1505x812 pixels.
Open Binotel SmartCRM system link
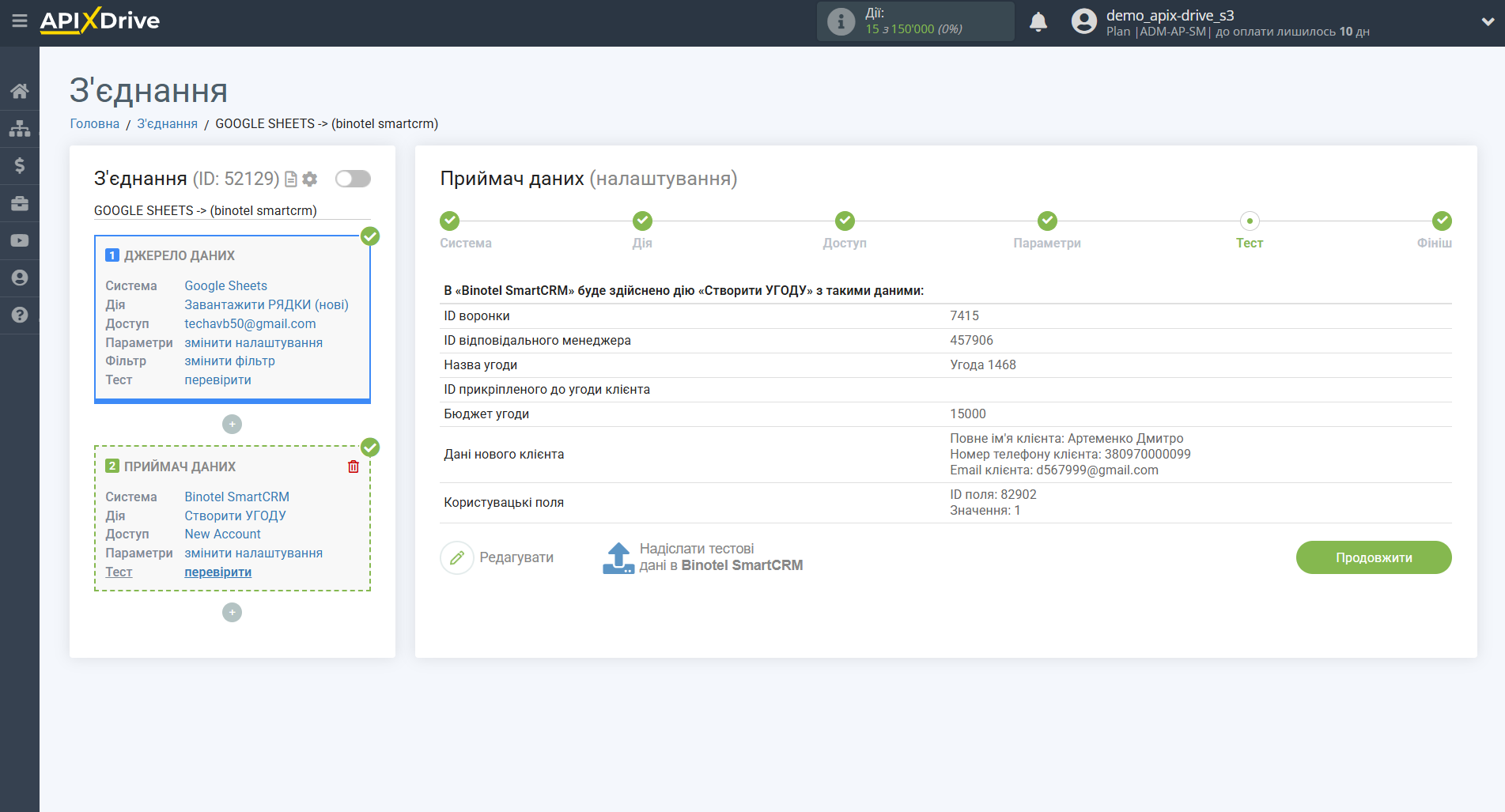coord(236,497)
